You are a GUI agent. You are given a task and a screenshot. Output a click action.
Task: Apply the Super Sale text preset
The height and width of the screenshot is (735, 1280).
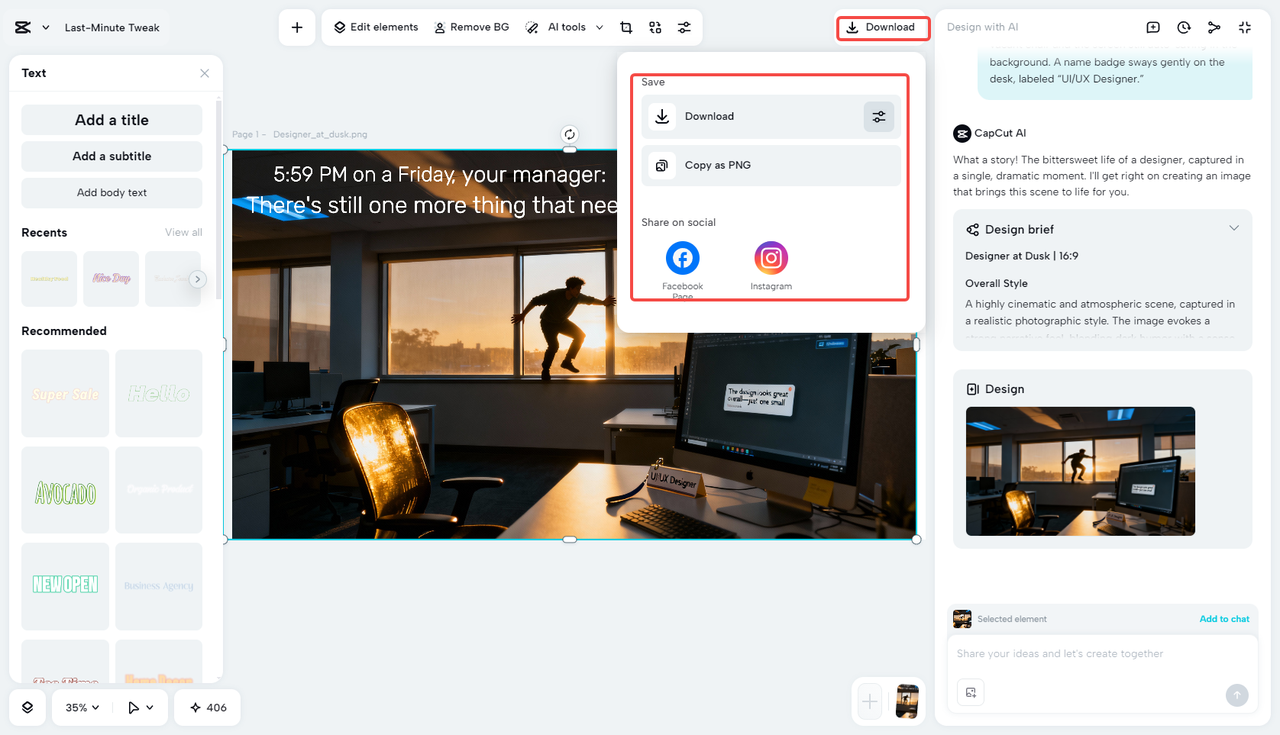point(65,393)
